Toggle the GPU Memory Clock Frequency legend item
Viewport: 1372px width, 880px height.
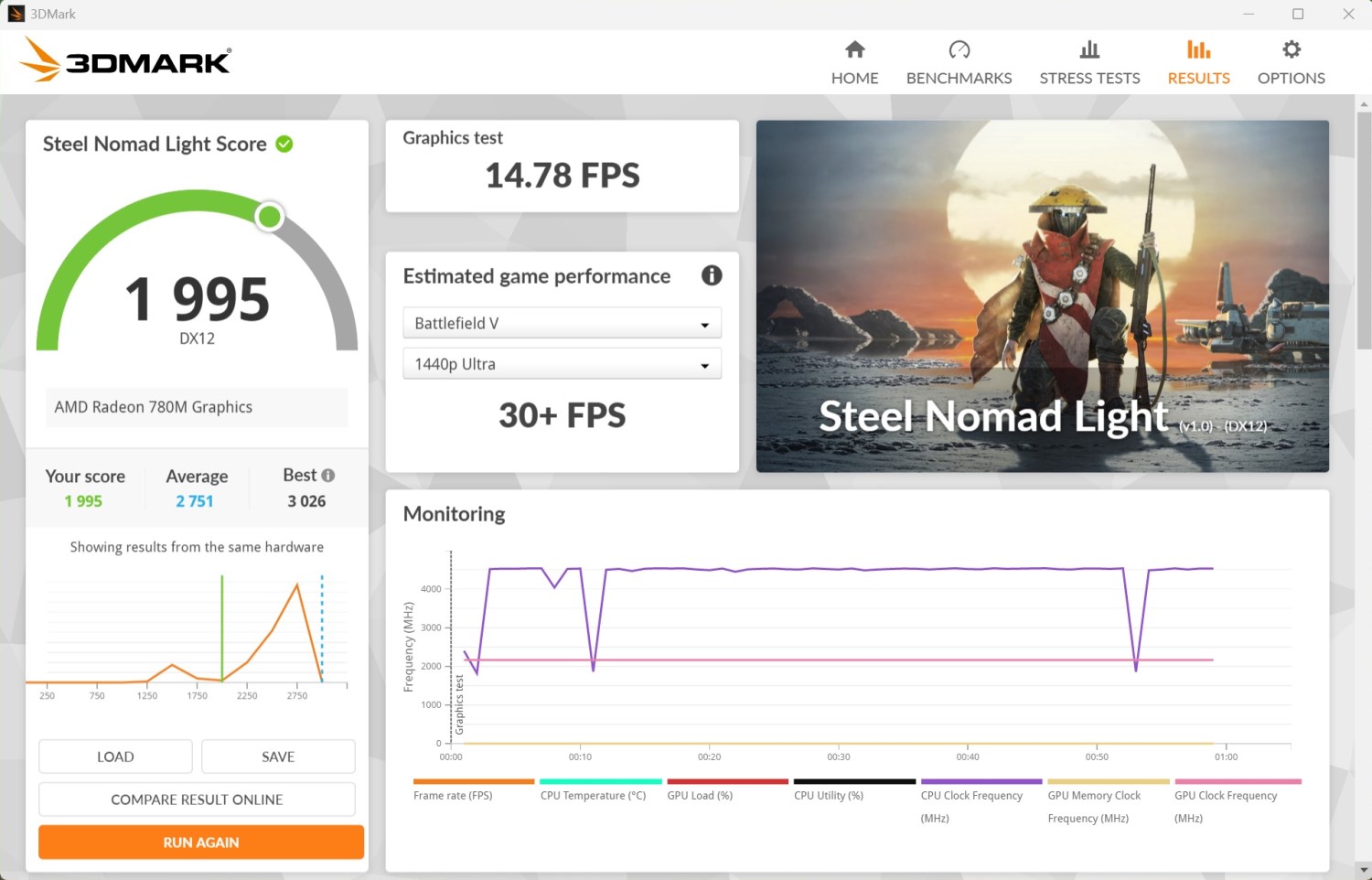point(1108,801)
